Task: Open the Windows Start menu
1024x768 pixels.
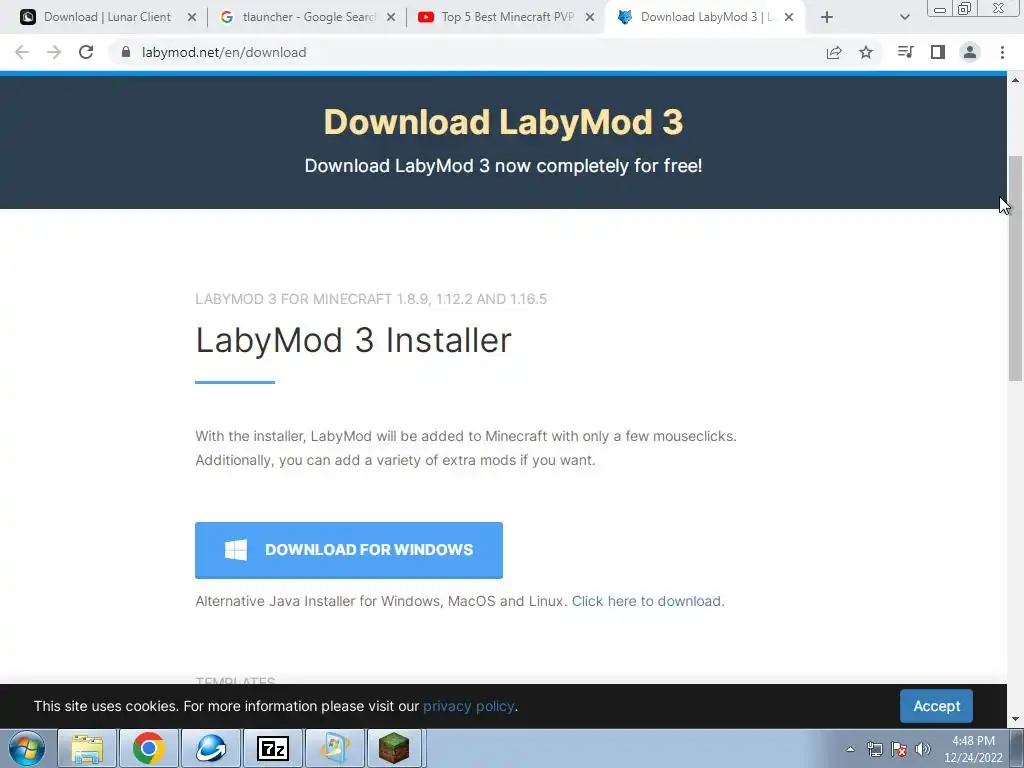Action: pyautogui.click(x=27, y=748)
